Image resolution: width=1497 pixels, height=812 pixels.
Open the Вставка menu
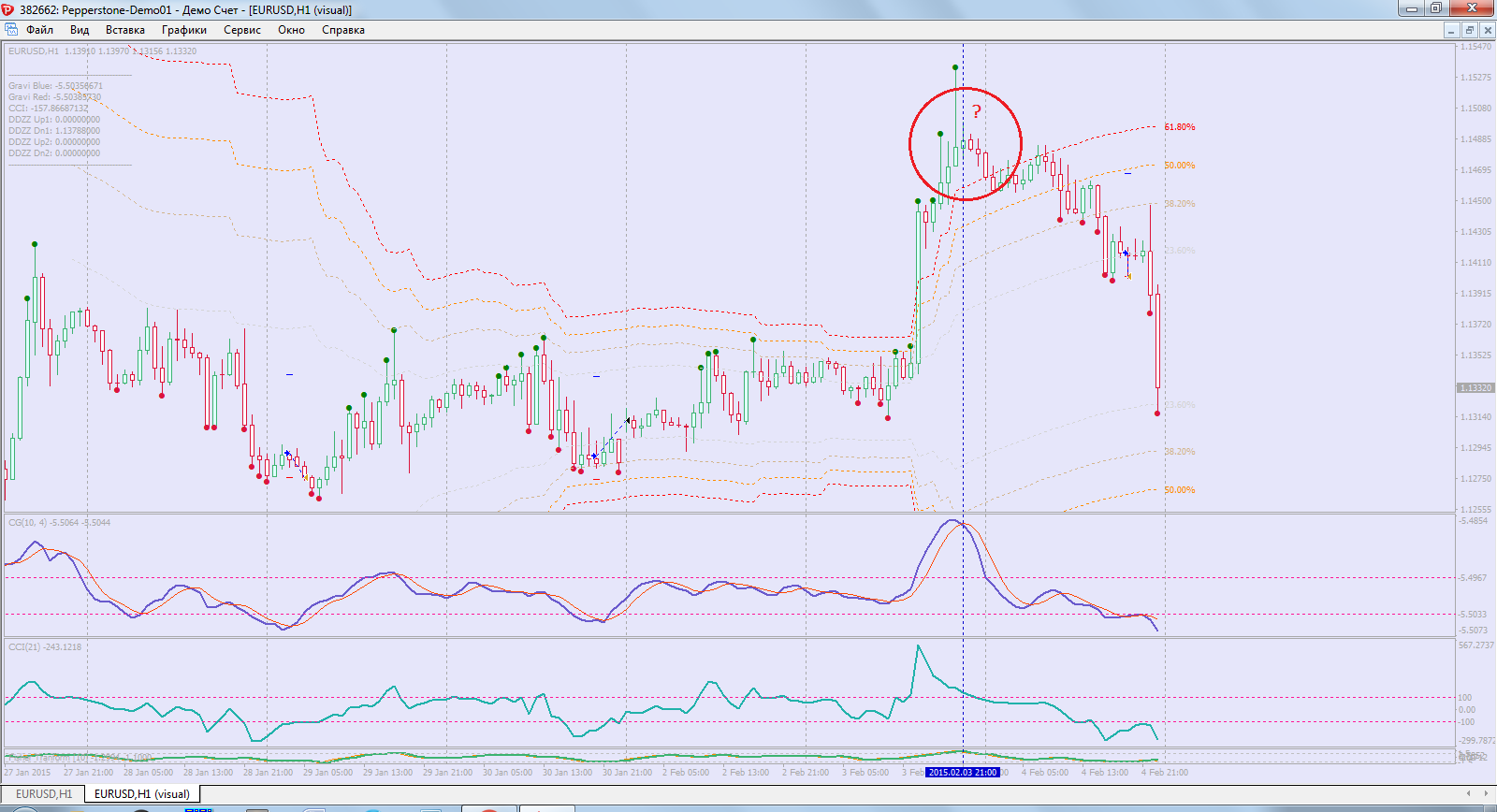point(125,30)
